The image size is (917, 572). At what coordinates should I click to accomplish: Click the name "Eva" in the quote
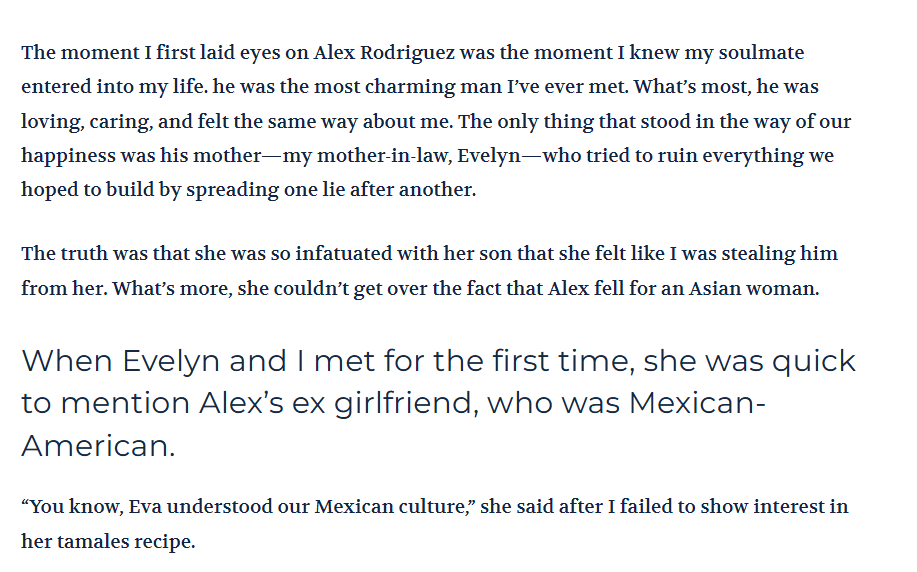click(145, 507)
